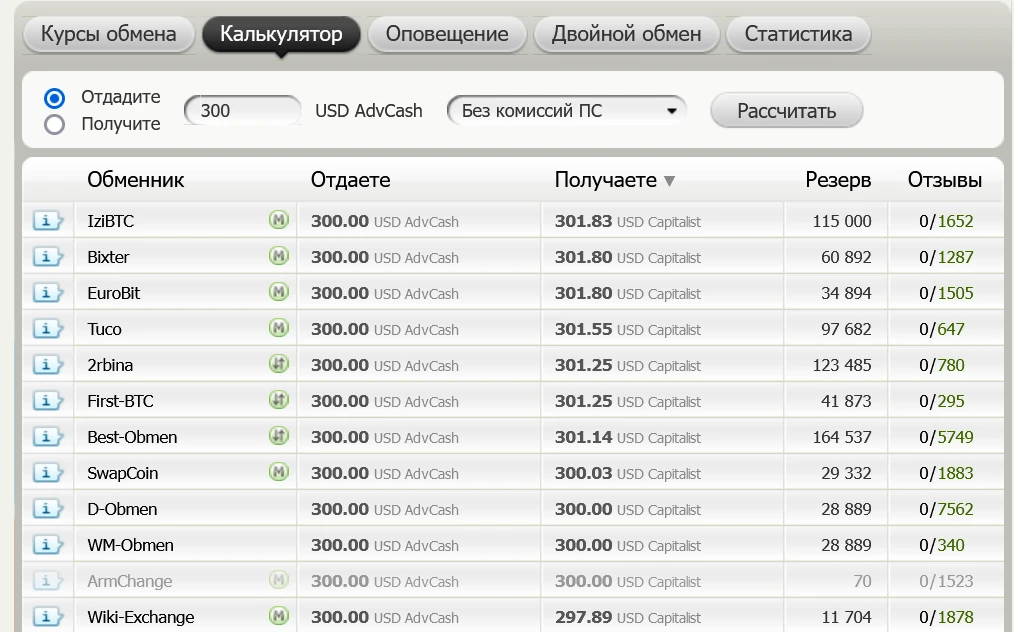This screenshot has height=632, width=1014.
Task: Open info icon for ArmChange row
Action: (47, 581)
